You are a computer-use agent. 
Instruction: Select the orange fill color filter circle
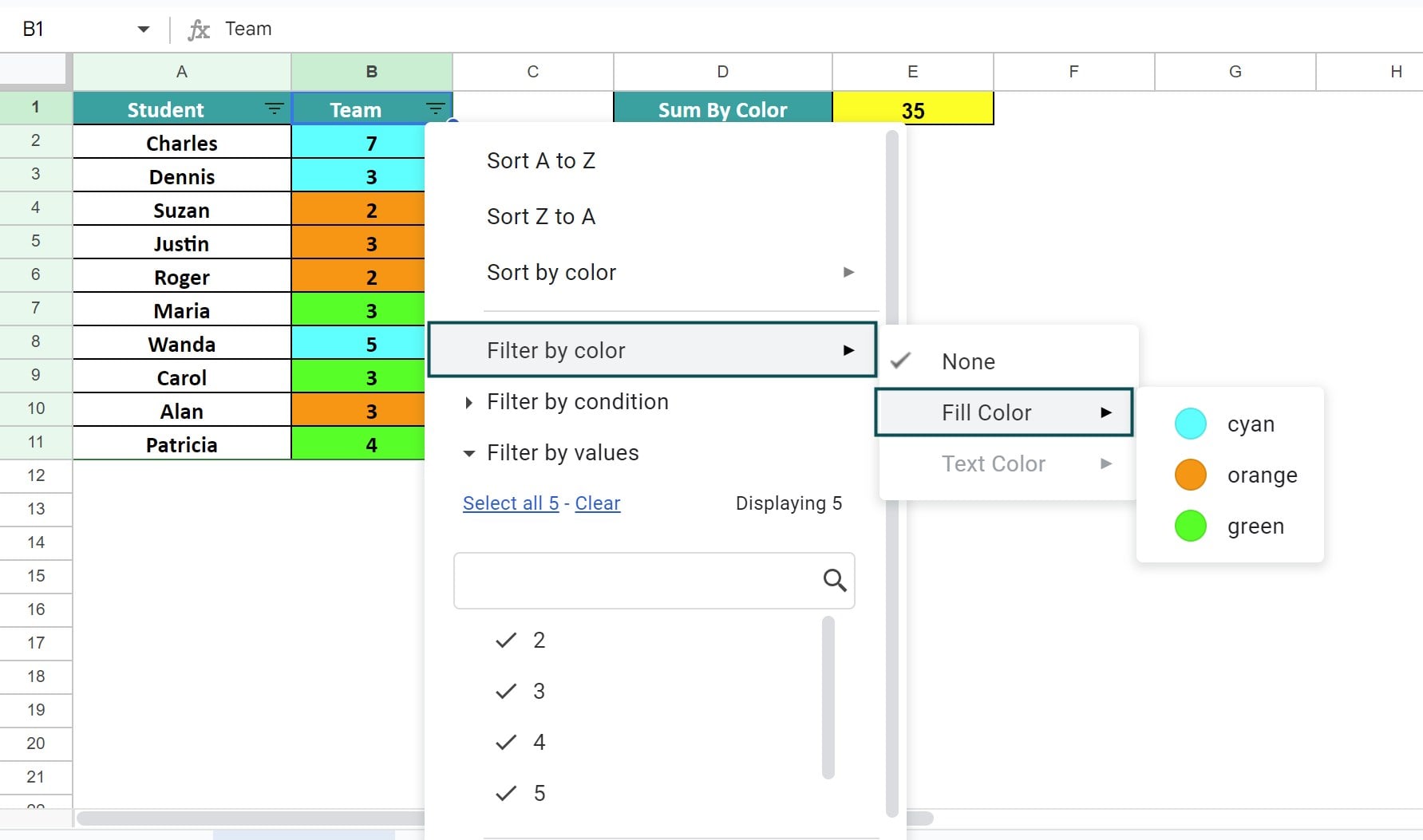pos(1190,475)
